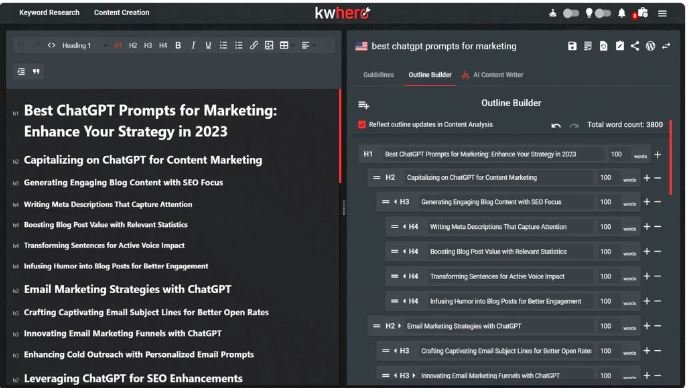Switch to the AI Content Writer tab

[x=493, y=75]
